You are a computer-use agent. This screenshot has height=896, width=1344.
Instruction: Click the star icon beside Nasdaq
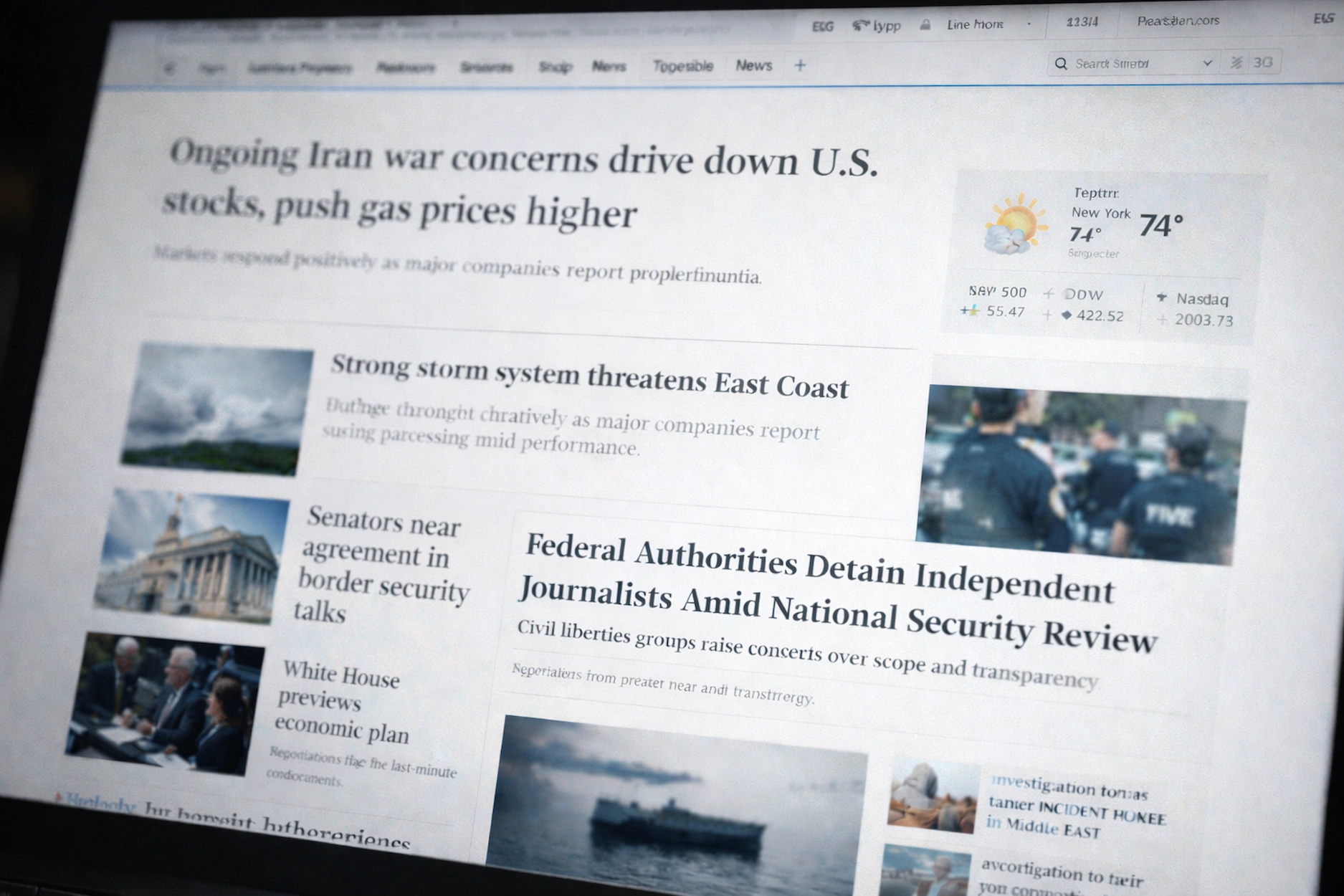point(1162,297)
